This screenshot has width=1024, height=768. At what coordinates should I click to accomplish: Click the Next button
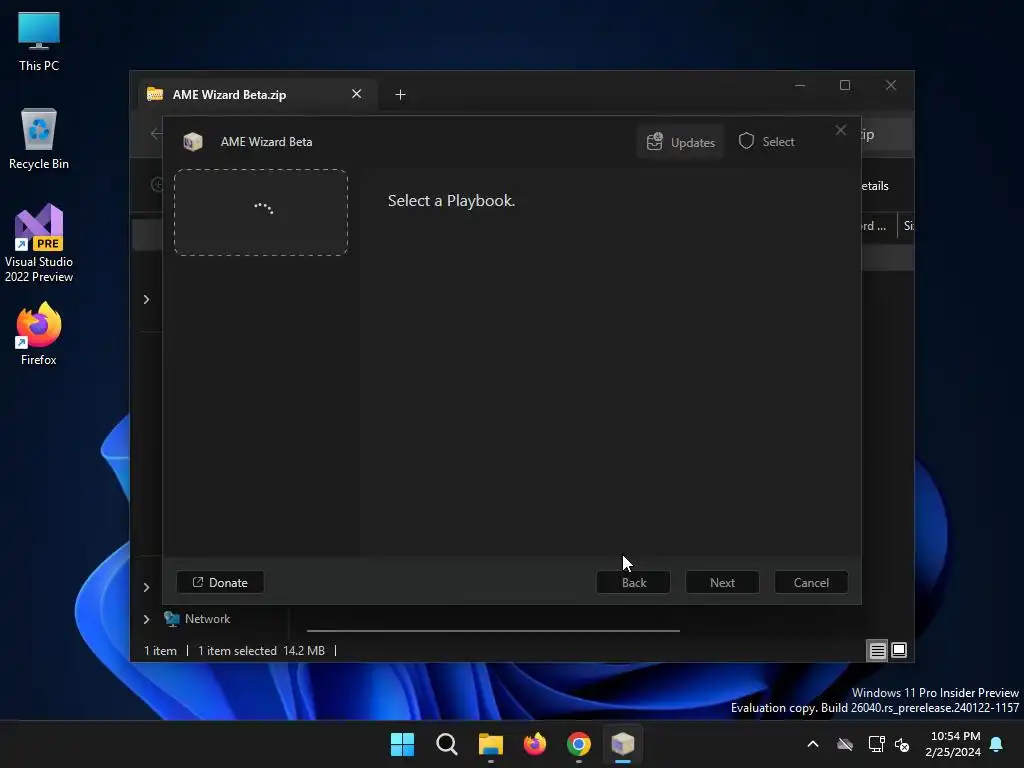point(722,583)
